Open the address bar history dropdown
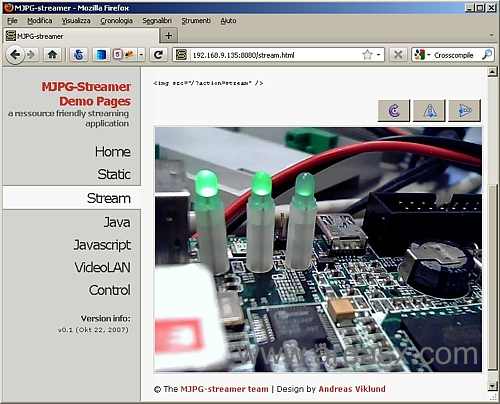The height and width of the screenshot is (404, 500). pyautogui.click(x=379, y=55)
